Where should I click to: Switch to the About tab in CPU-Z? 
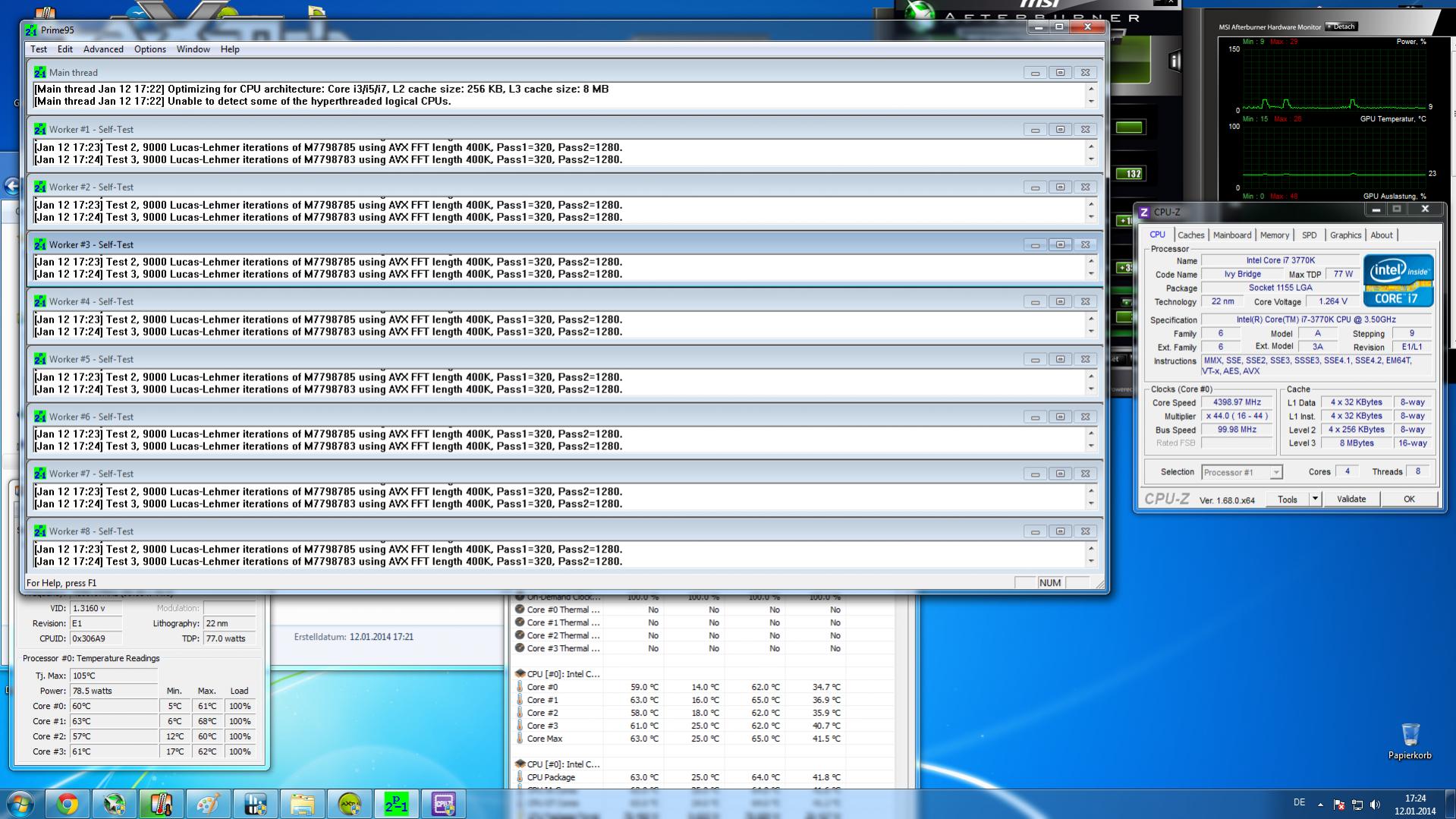click(1382, 235)
